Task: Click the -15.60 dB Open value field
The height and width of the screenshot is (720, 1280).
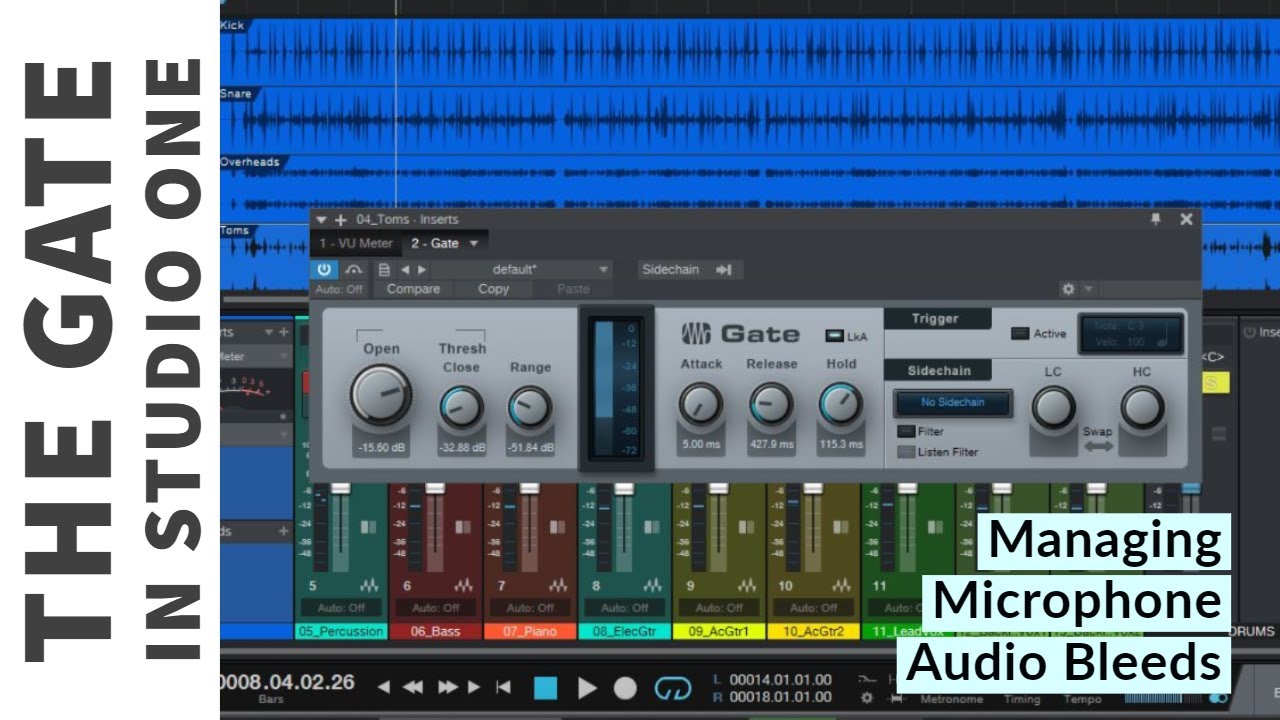Action: click(x=381, y=448)
